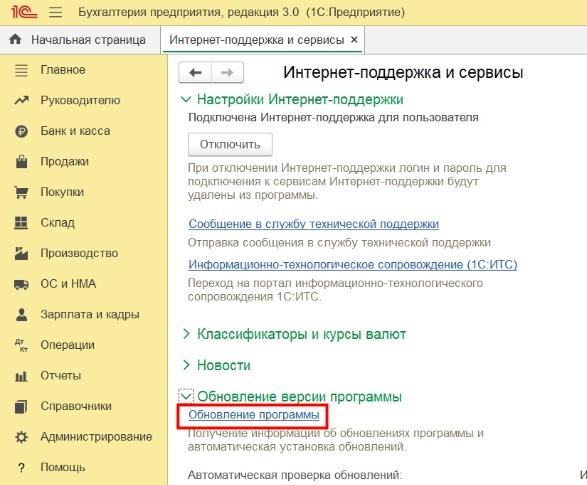Open the hamburger main menu icon
The width and height of the screenshot is (587, 485).
(55, 12)
